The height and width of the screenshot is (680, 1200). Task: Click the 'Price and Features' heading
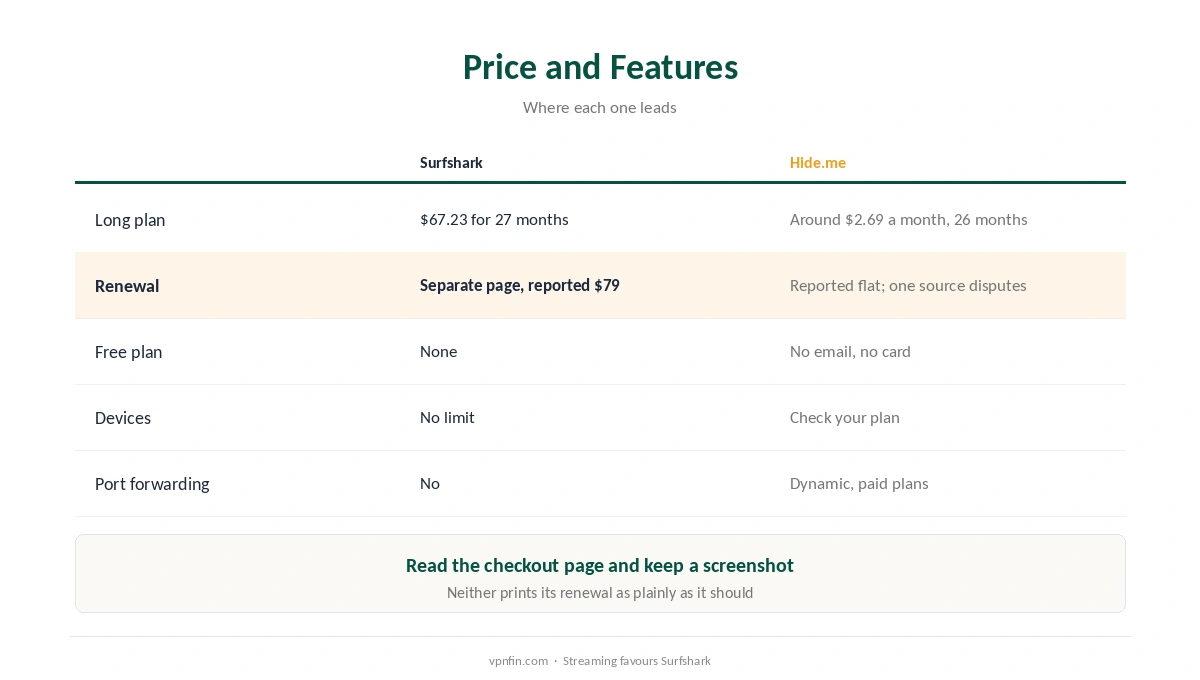tap(600, 67)
